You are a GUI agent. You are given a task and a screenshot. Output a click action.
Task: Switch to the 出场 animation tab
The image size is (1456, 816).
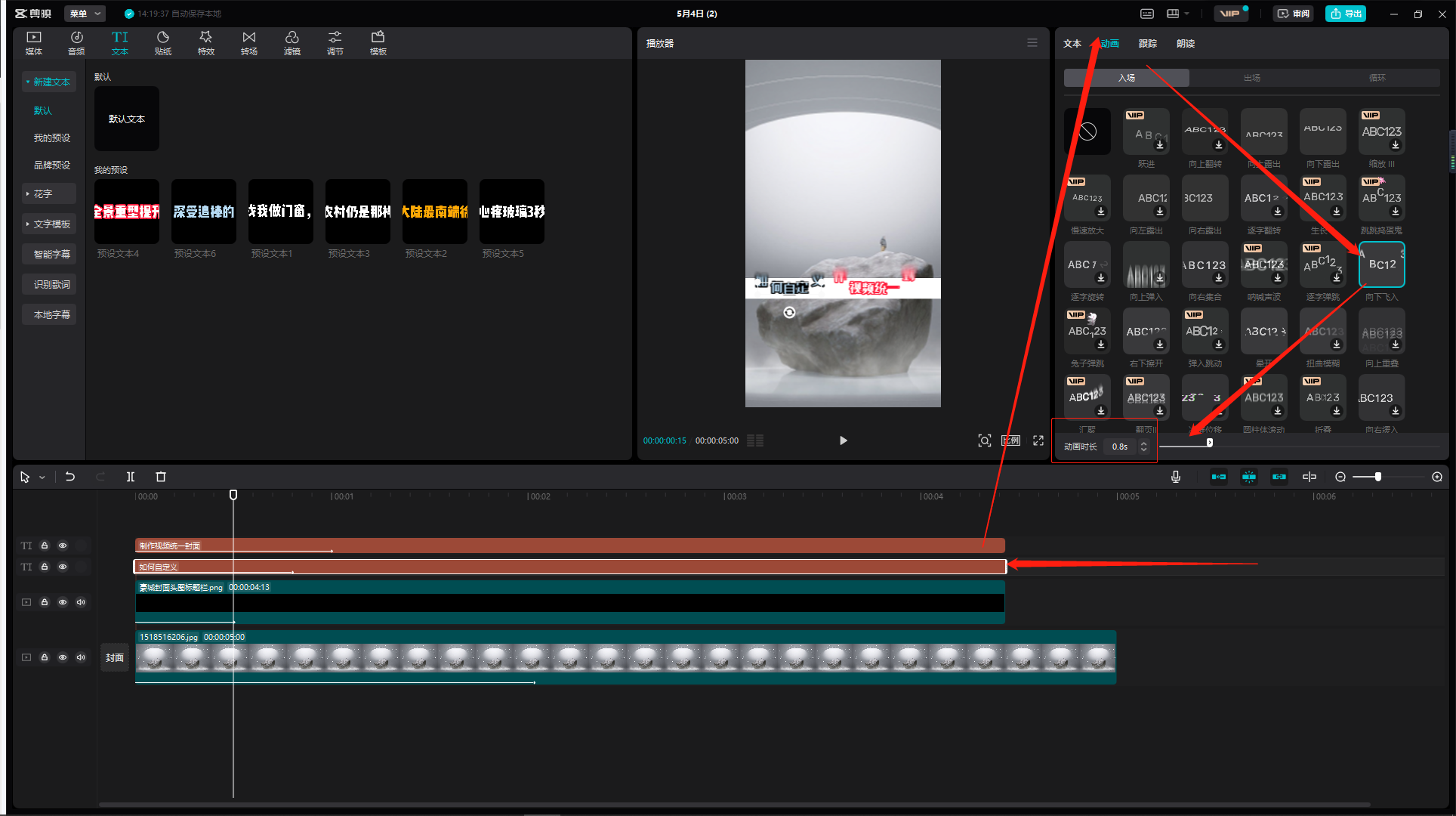tap(1251, 78)
